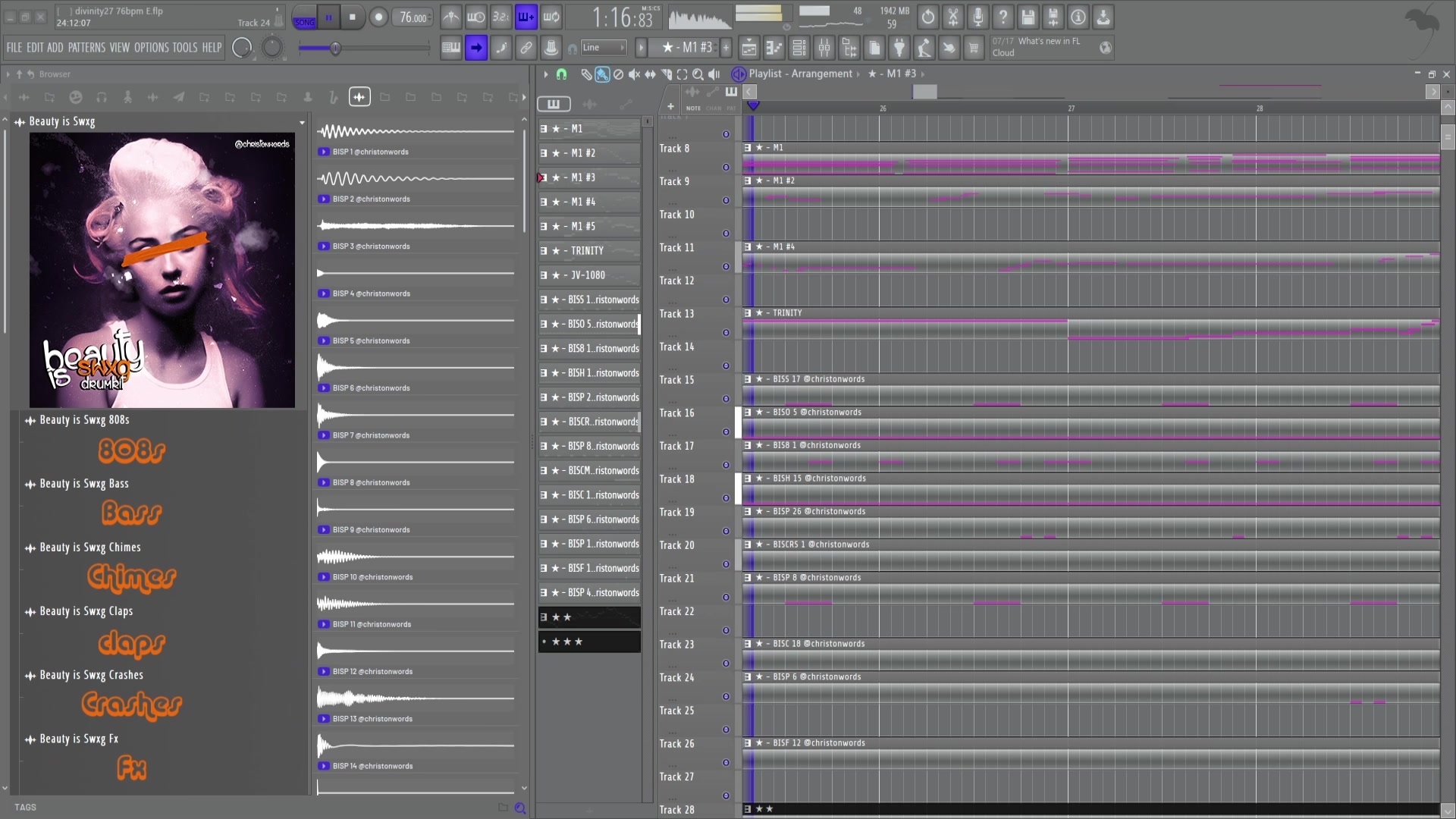Open the PATTERNS menu
This screenshot has height=819, width=1456.
point(86,48)
